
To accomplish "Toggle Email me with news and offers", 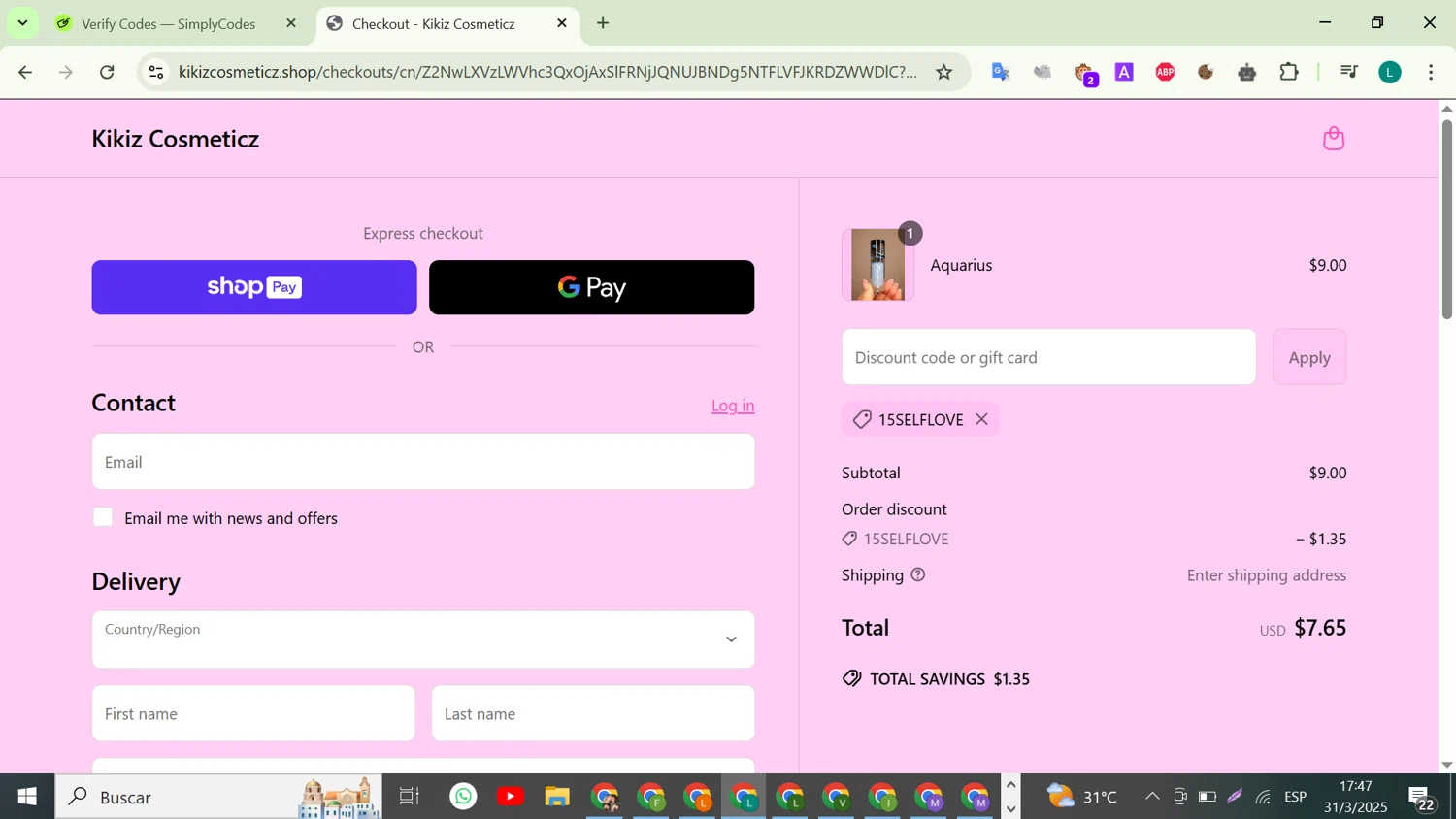I will [x=103, y=517].
